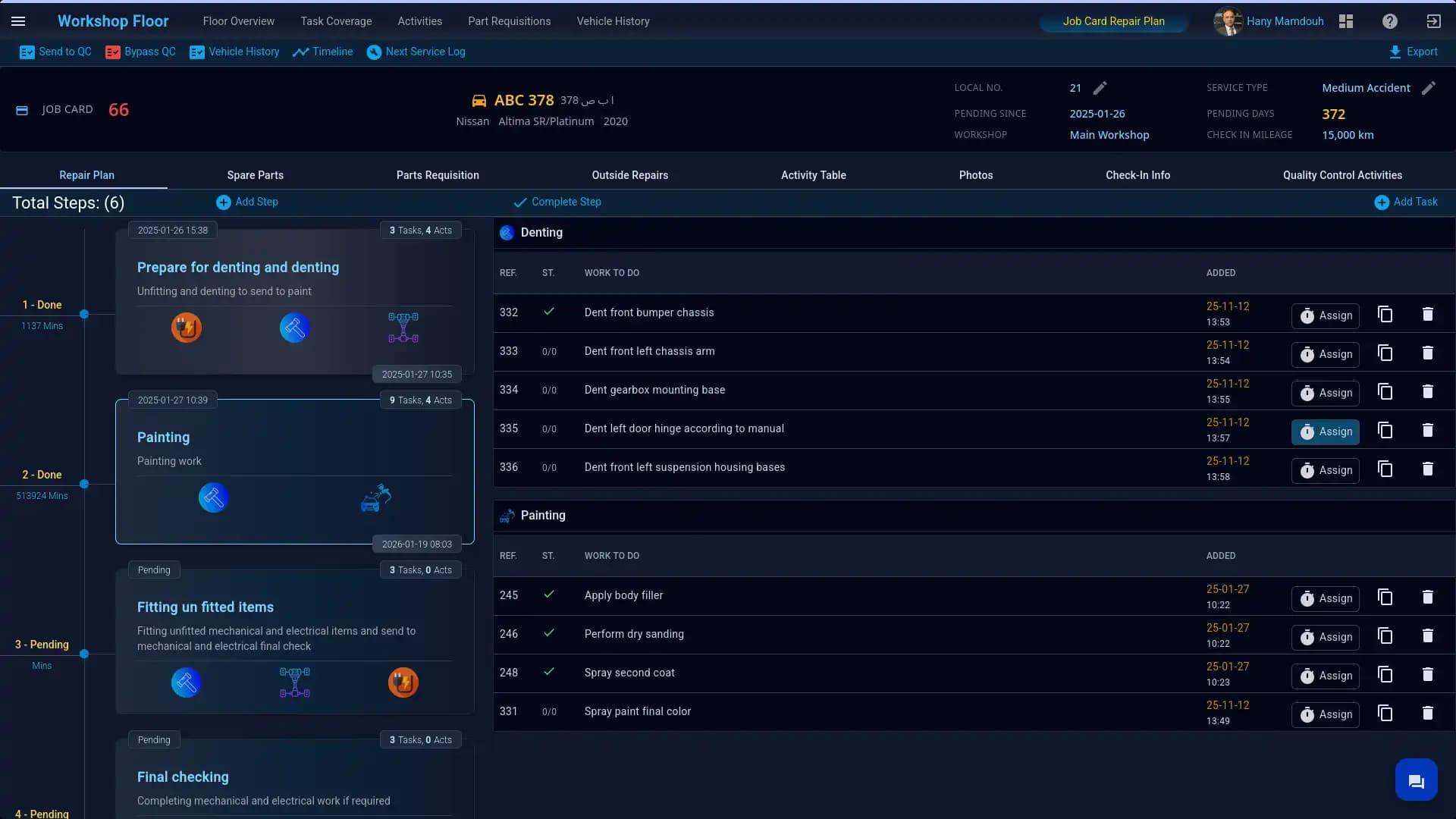The height and width of the screenshot is (819, 1456).
Task: Click the Next Service Log wrench icon
Action: (x=374, y=52)
